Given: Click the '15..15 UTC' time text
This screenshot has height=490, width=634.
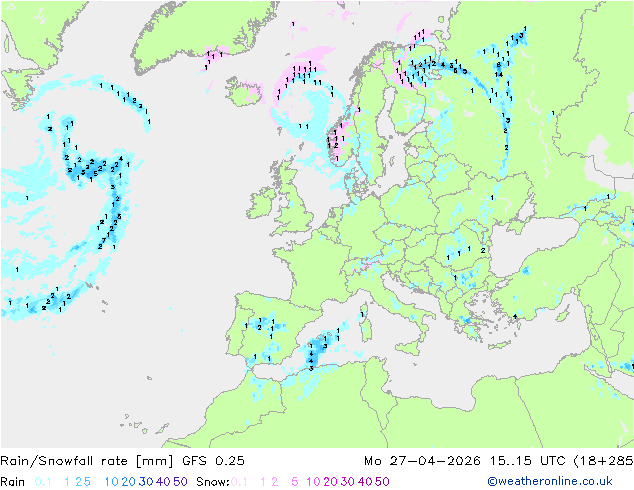Looking at the screenshot, I should point(528,461).
